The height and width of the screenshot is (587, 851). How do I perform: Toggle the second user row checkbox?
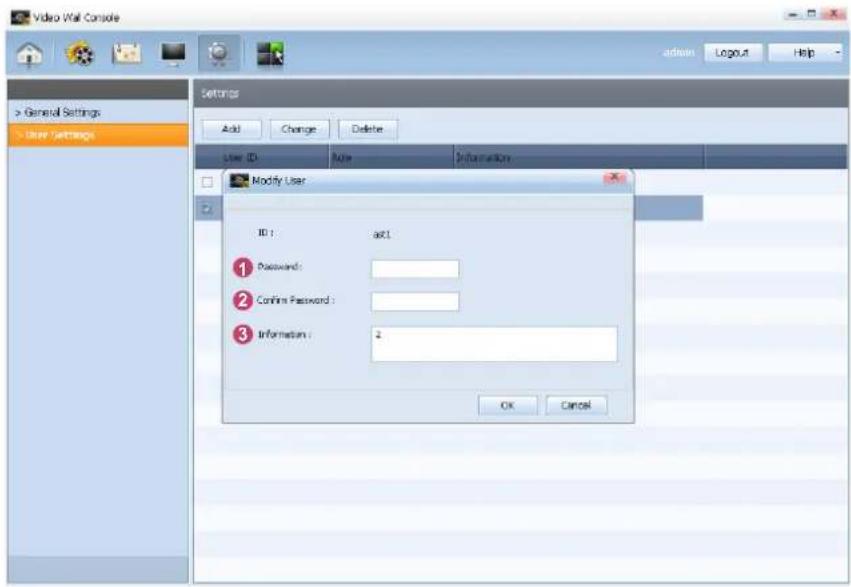click(207, 209)
